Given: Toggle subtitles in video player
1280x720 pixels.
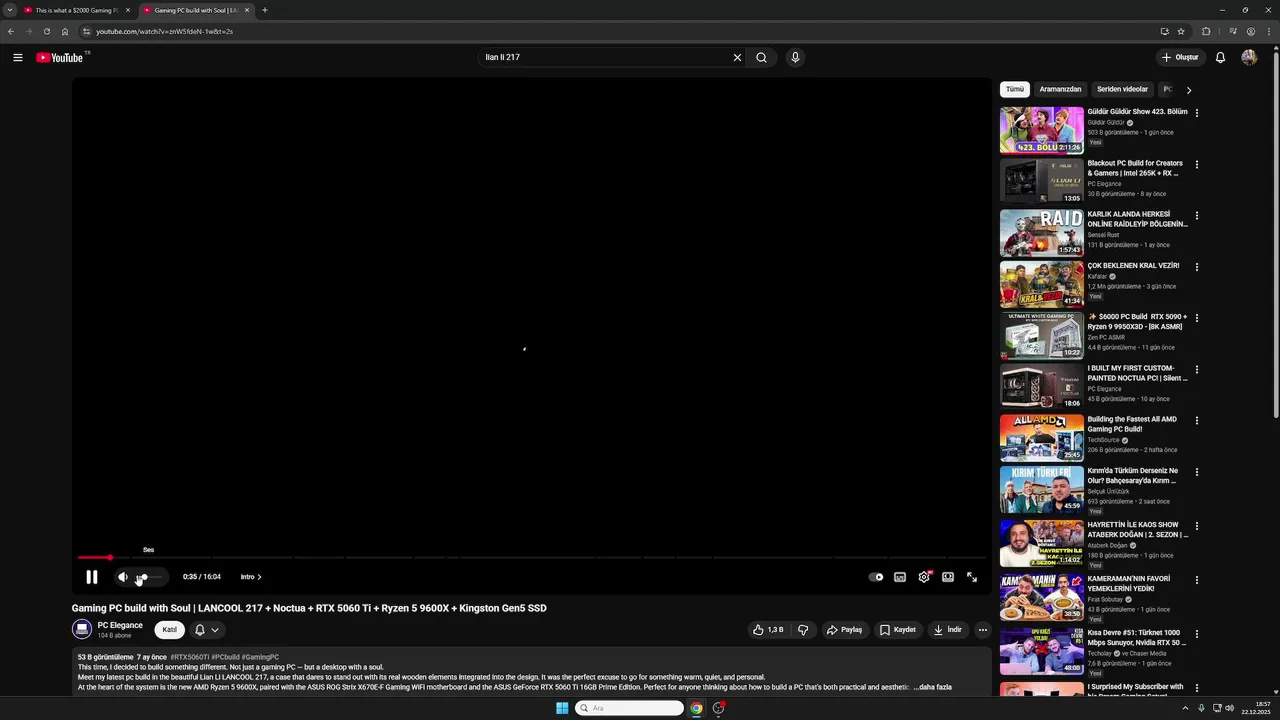Looking at the screenshot, I should pos(900,577).
